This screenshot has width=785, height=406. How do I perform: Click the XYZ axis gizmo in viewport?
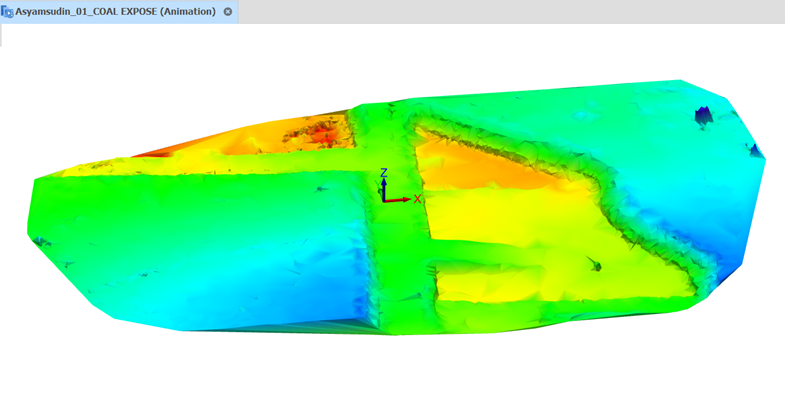(x=399, y=186)
